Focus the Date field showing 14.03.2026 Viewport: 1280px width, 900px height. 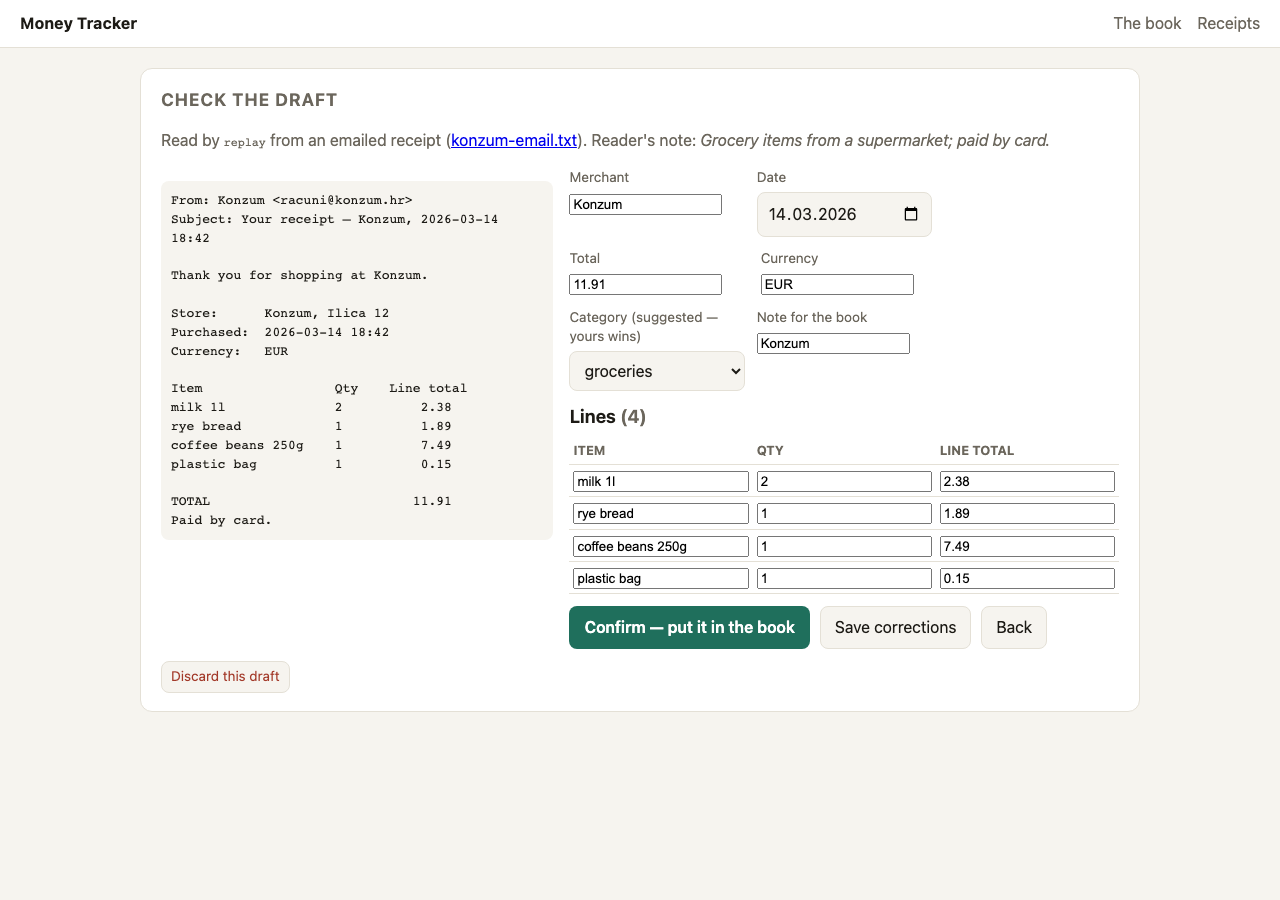click(844, 214)
